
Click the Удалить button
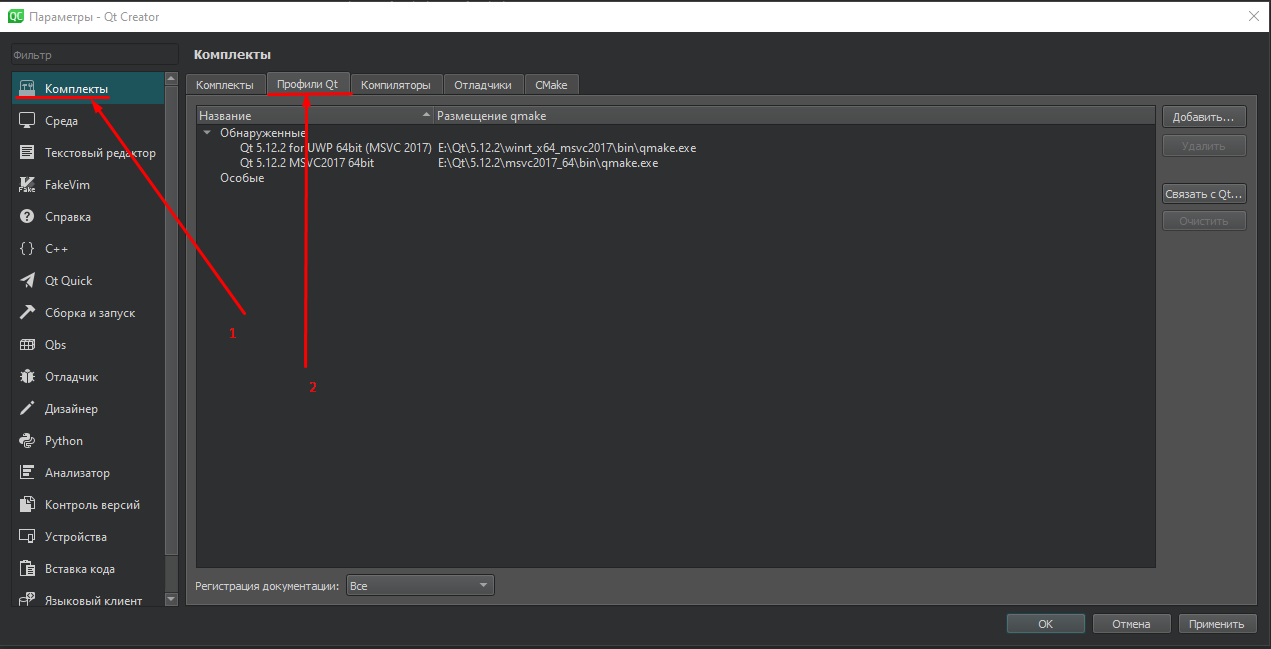1204,145
